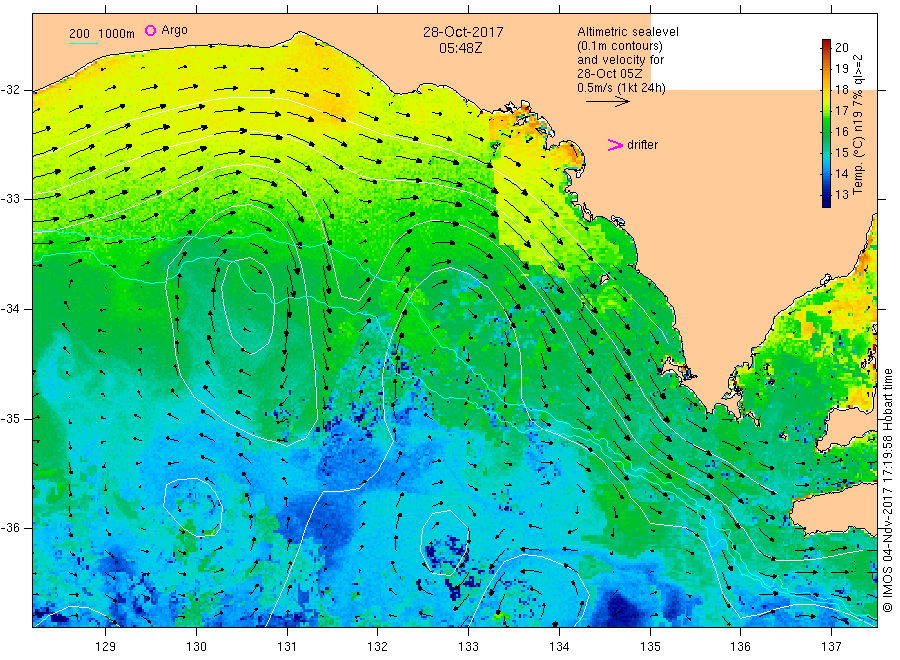
Task: Click the magenta drifter arrowhead legend symbol
Action: point(615,145)
